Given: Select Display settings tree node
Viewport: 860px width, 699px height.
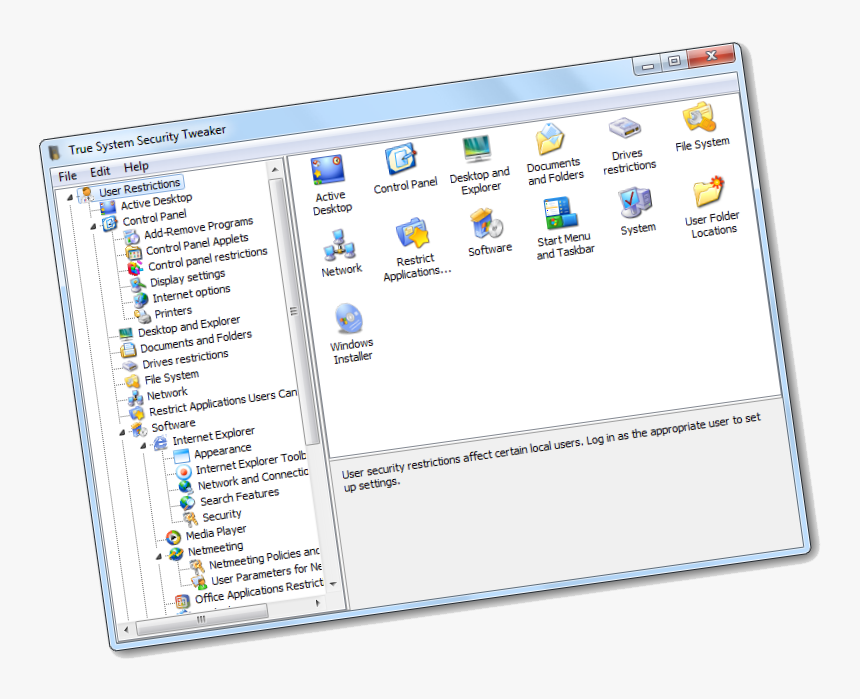Looking at the screenshot, I should [187, 278].
